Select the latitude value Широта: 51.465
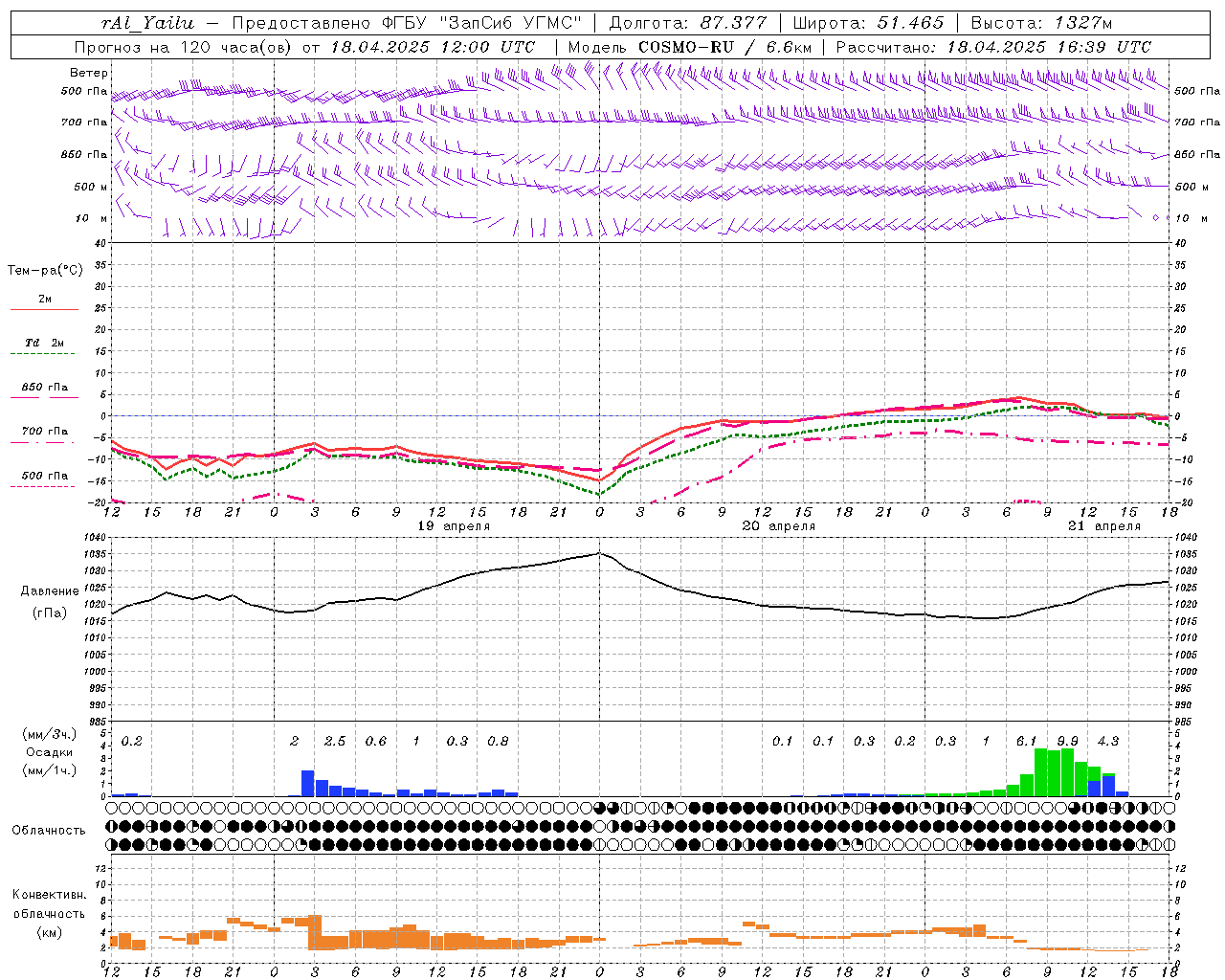This screenshot has width=1225, height=980. (869, 23)
